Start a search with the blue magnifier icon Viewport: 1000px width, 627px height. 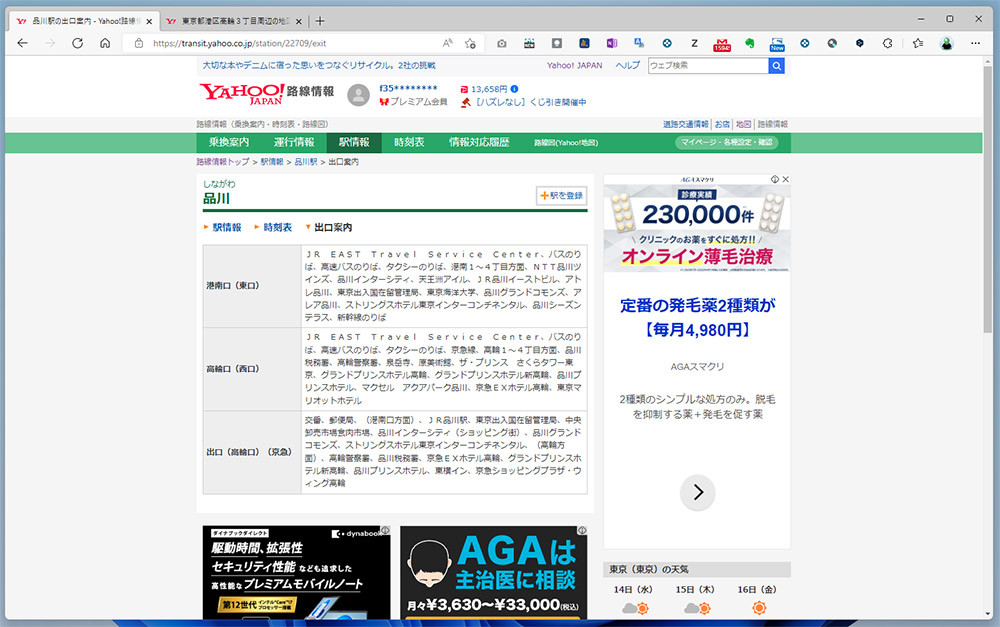(776, 66)
